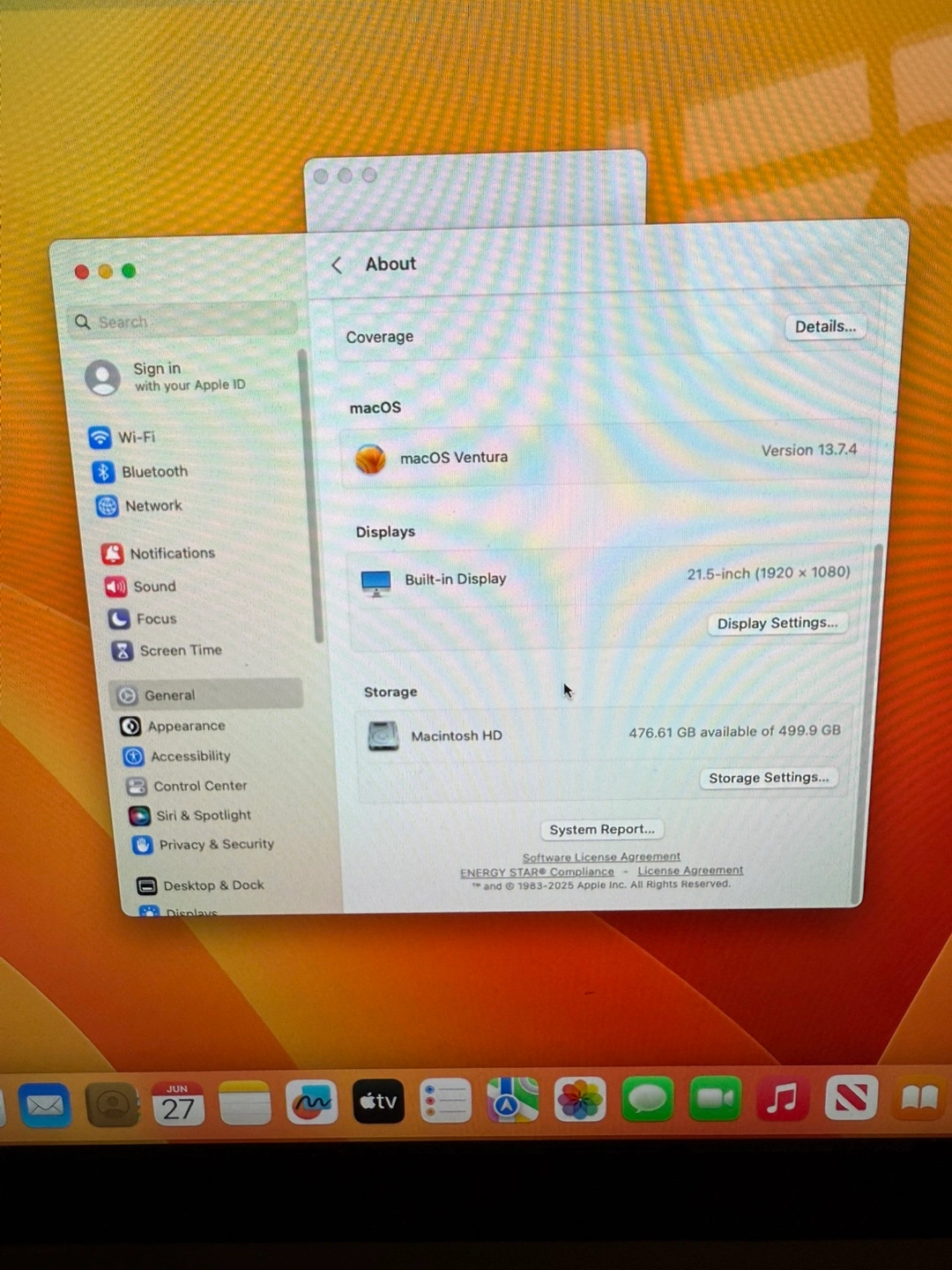This screenshot has width=952, height=1270.
Task: Open Messages from the Dock
Action: click(648, 1099)
